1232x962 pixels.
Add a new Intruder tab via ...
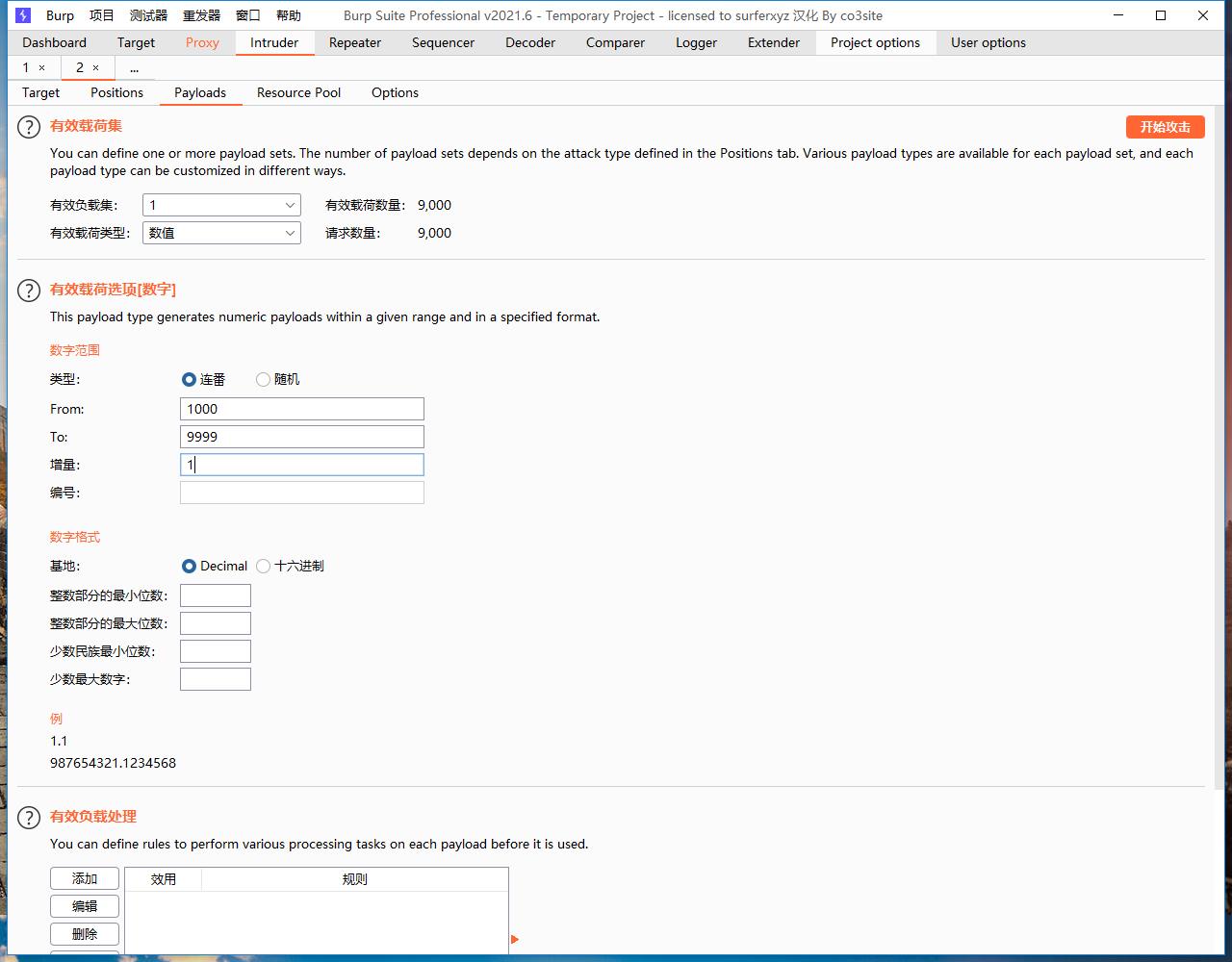pyautogui.click(x=134, y=67)
